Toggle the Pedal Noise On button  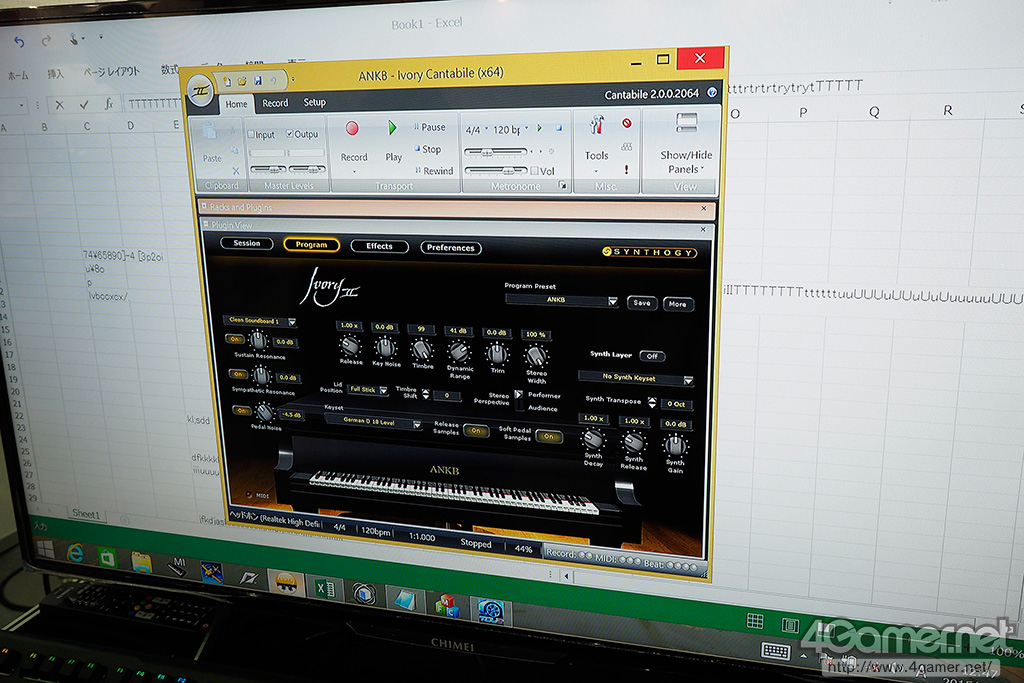[x=242, y=410]
